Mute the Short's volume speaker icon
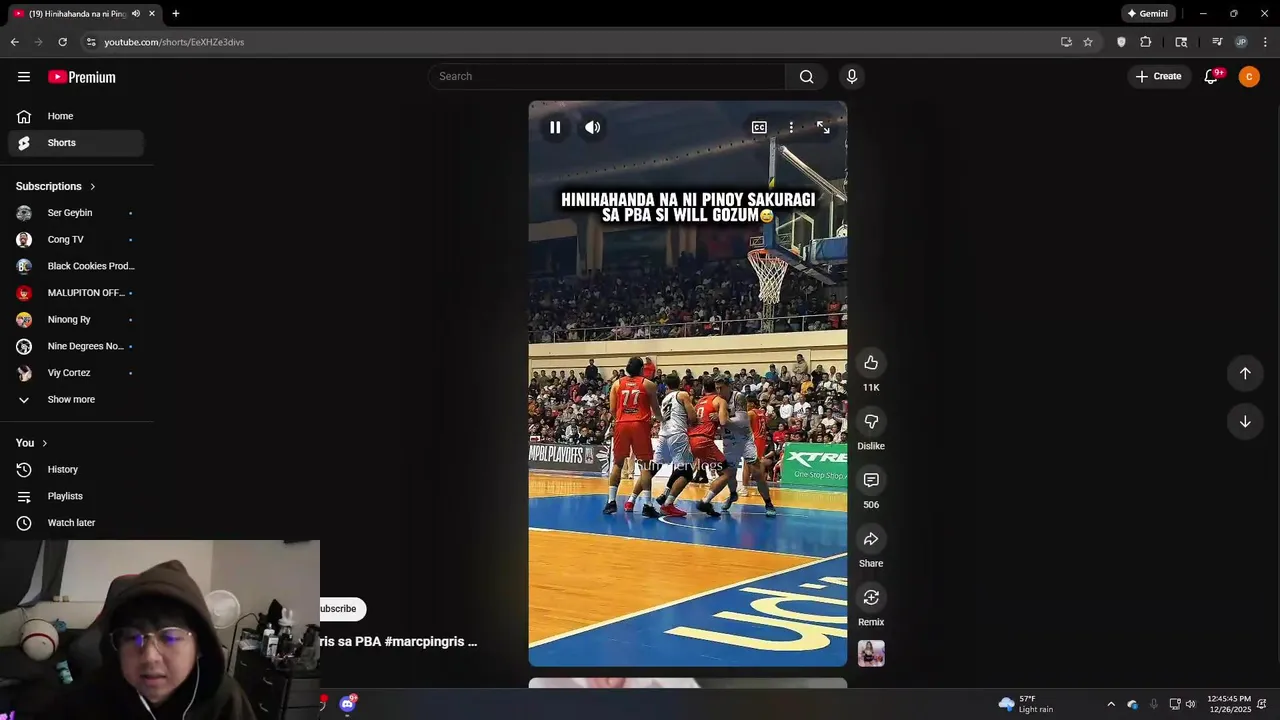Image resolution: width=1280 pixels, height=720 pixels. click(x=593, y=127)
